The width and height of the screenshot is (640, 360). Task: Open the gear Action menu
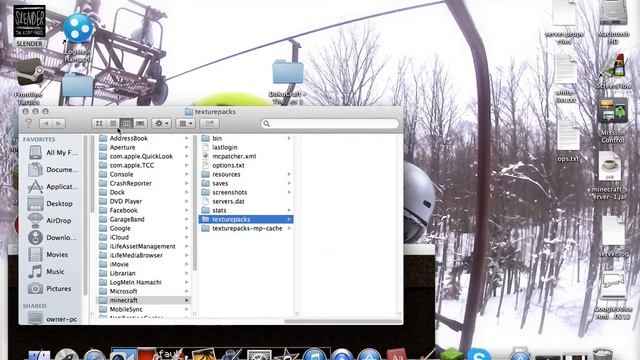(x=161, y=123)
